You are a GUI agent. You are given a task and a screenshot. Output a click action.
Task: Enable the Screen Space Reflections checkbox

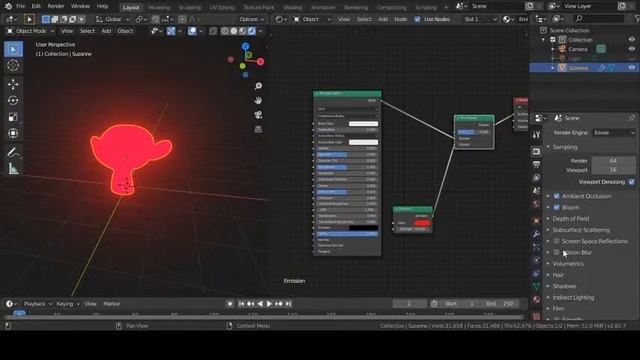point(556,241)
